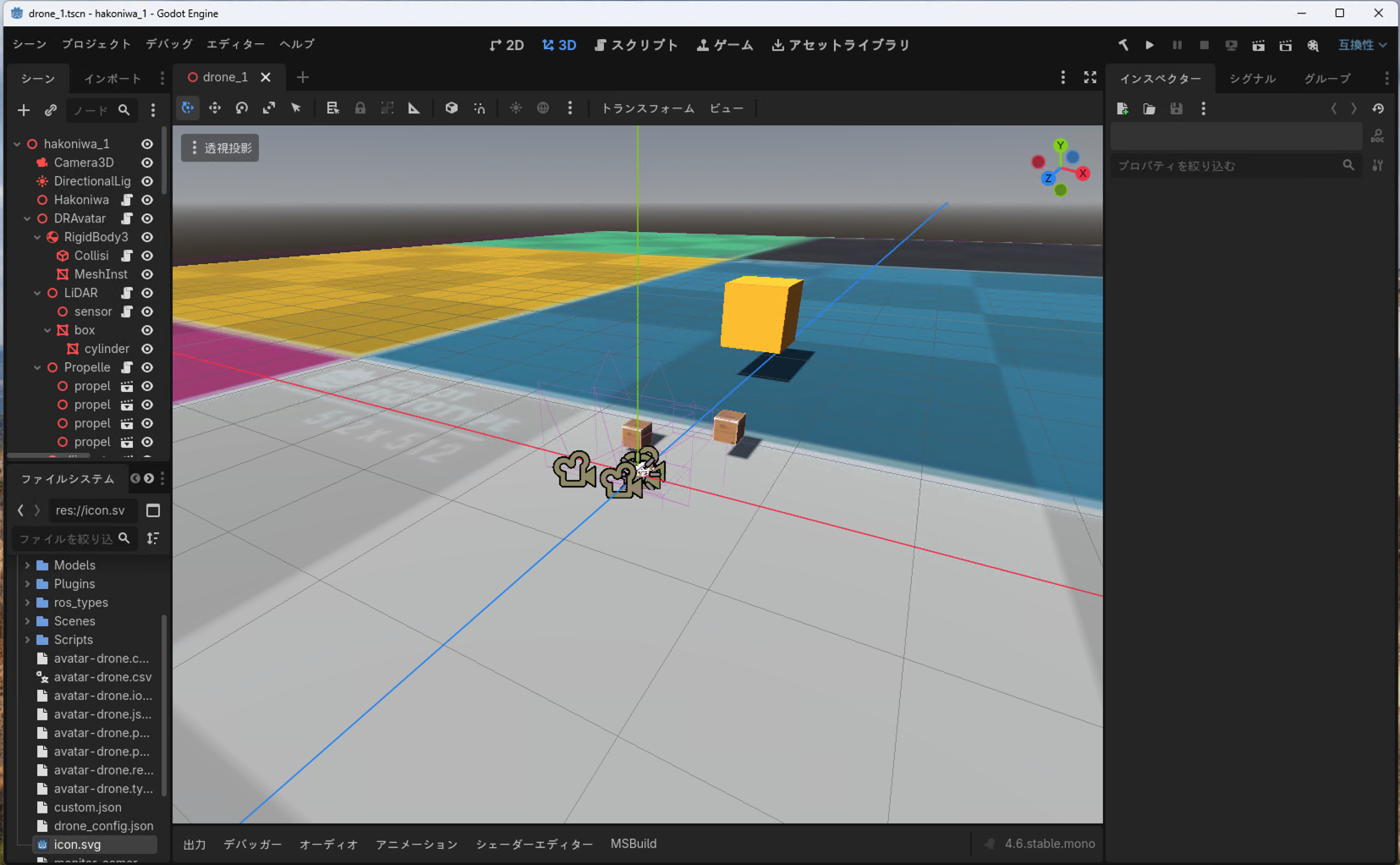Viewport: 1400px width, 865px height.
Task: Open the デバッグ menu in the menu bar
Action: [x=167, y=44]
